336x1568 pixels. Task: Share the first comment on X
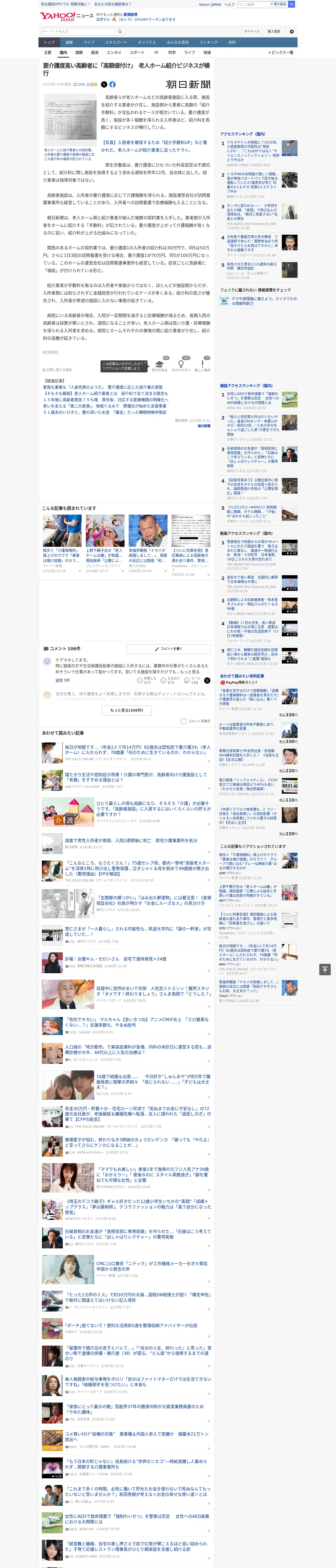207,681
